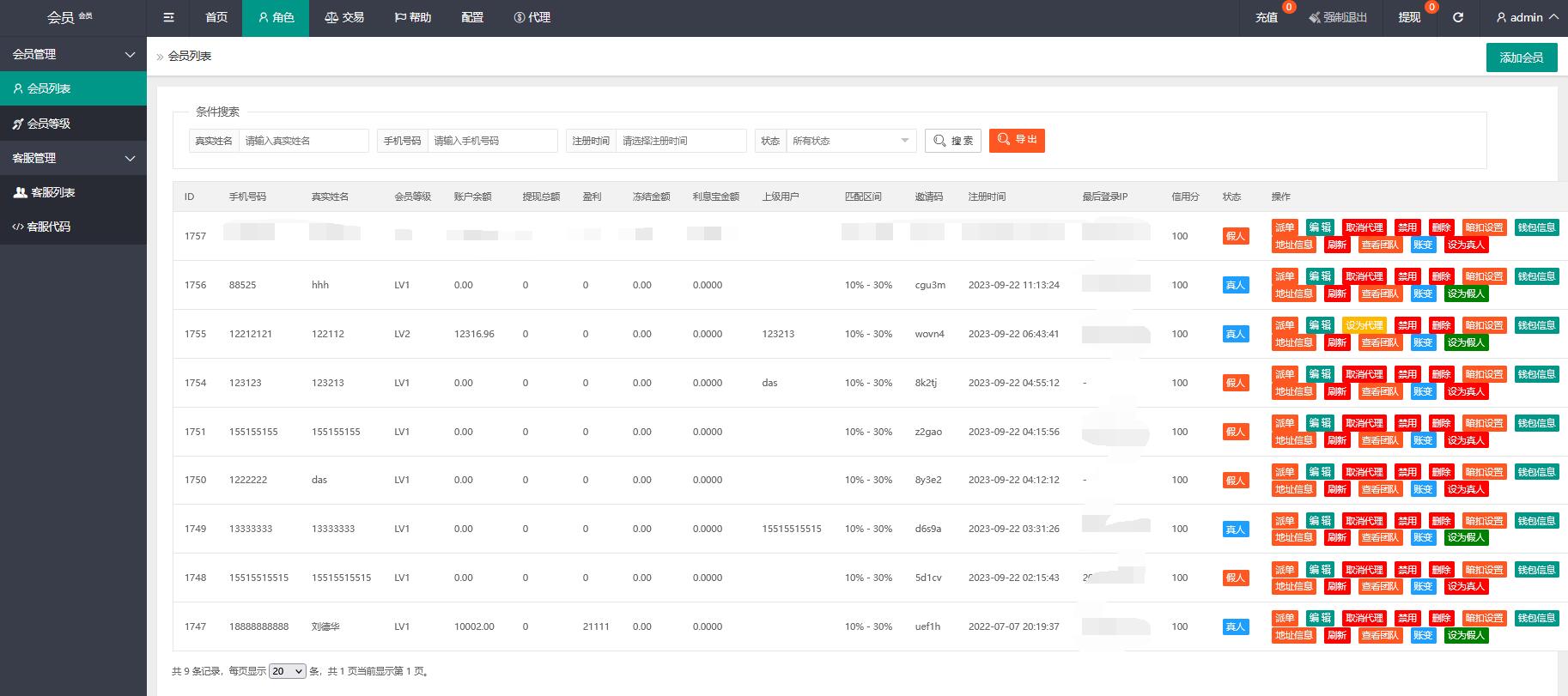
Task: Click the name cell 刘德华
Action: 326,626
